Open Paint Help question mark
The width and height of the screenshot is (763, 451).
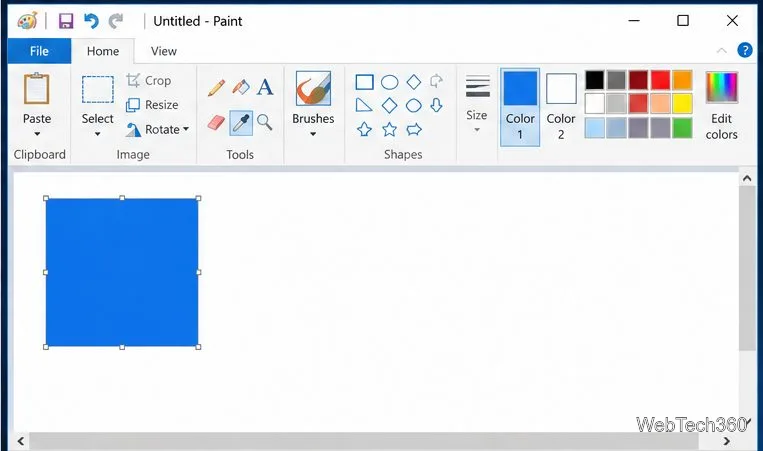[x=745, y=50]
